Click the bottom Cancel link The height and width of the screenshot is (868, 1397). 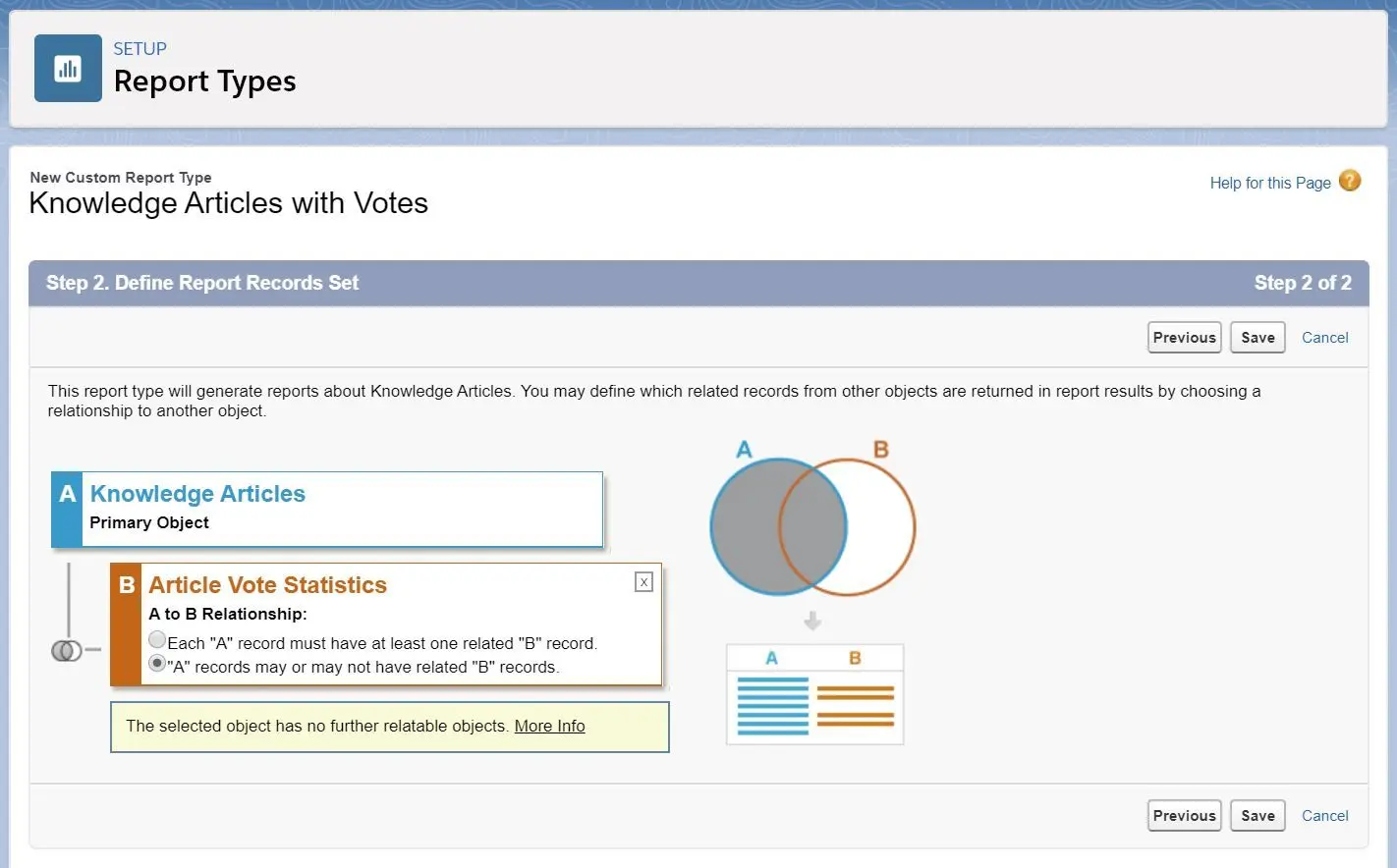(x=1325, y=816)
